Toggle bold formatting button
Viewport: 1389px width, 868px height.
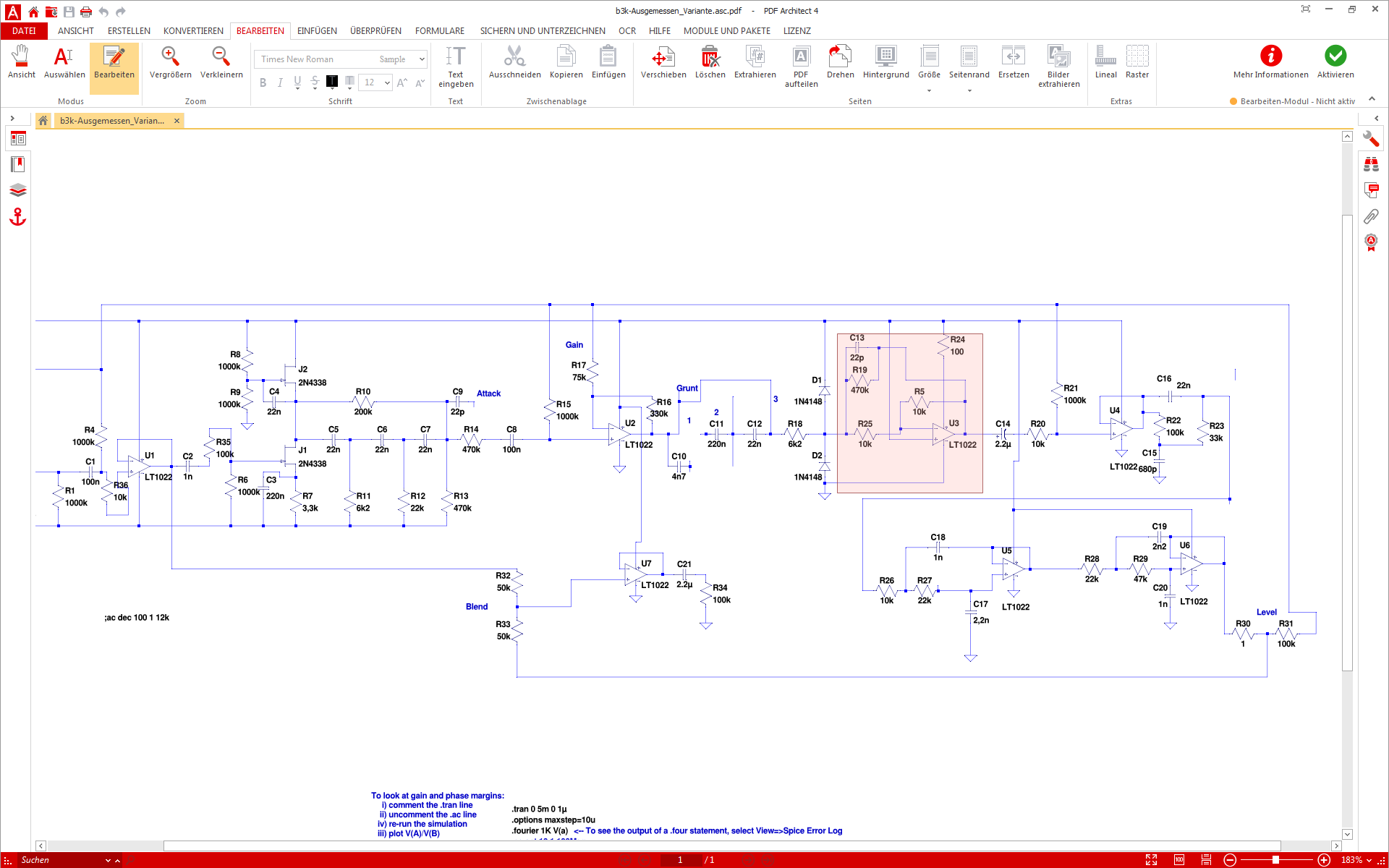[263, 82]
